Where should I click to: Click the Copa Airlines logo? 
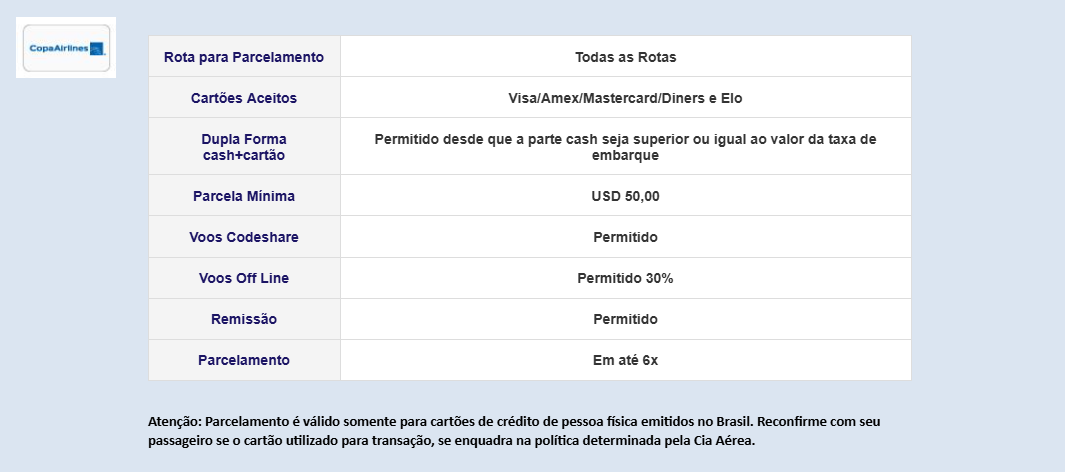[x=66, y=48]
